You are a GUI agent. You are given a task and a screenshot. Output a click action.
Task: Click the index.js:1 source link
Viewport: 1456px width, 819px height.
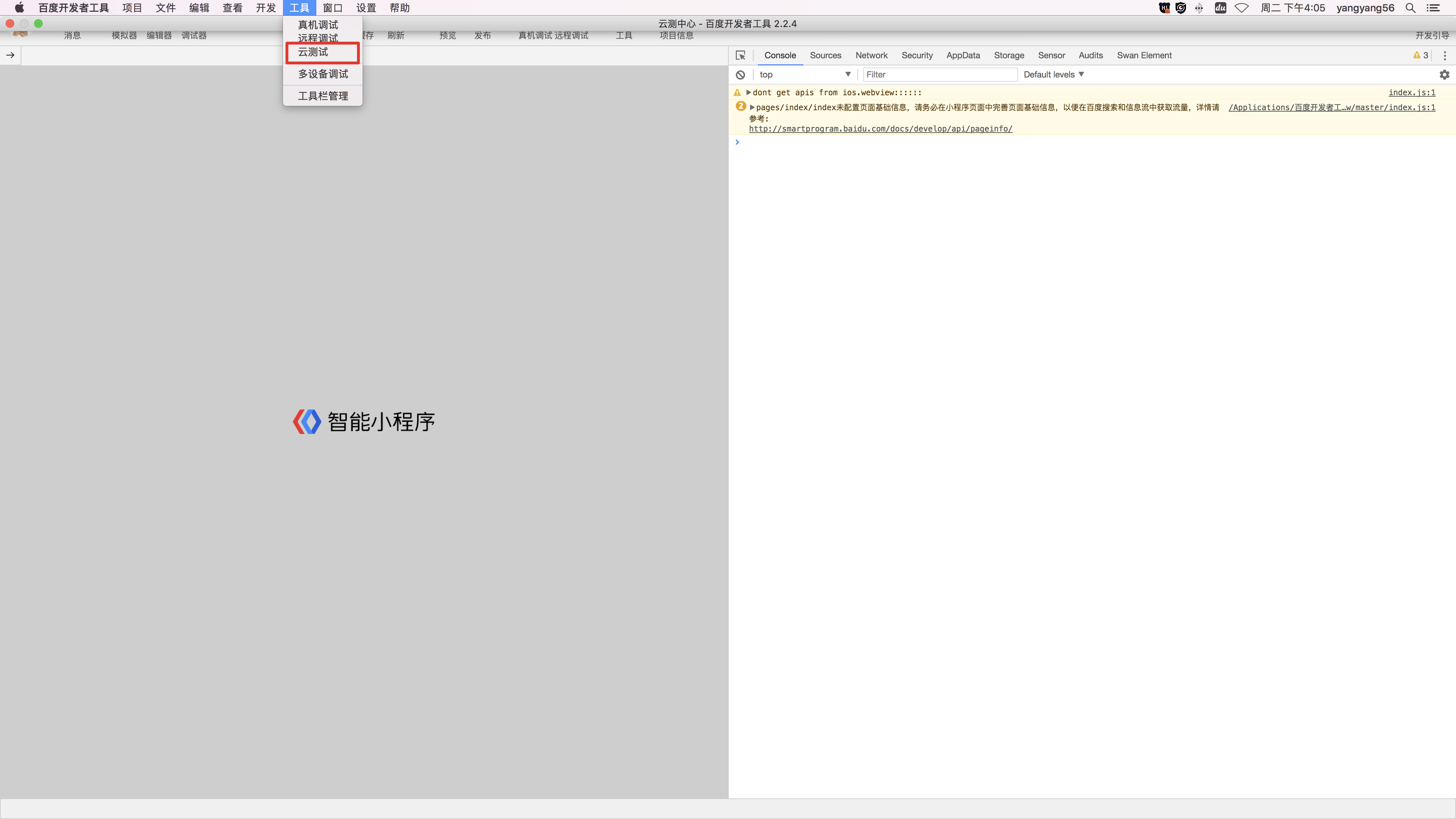pyautogui.click(x=1411, y=92)
